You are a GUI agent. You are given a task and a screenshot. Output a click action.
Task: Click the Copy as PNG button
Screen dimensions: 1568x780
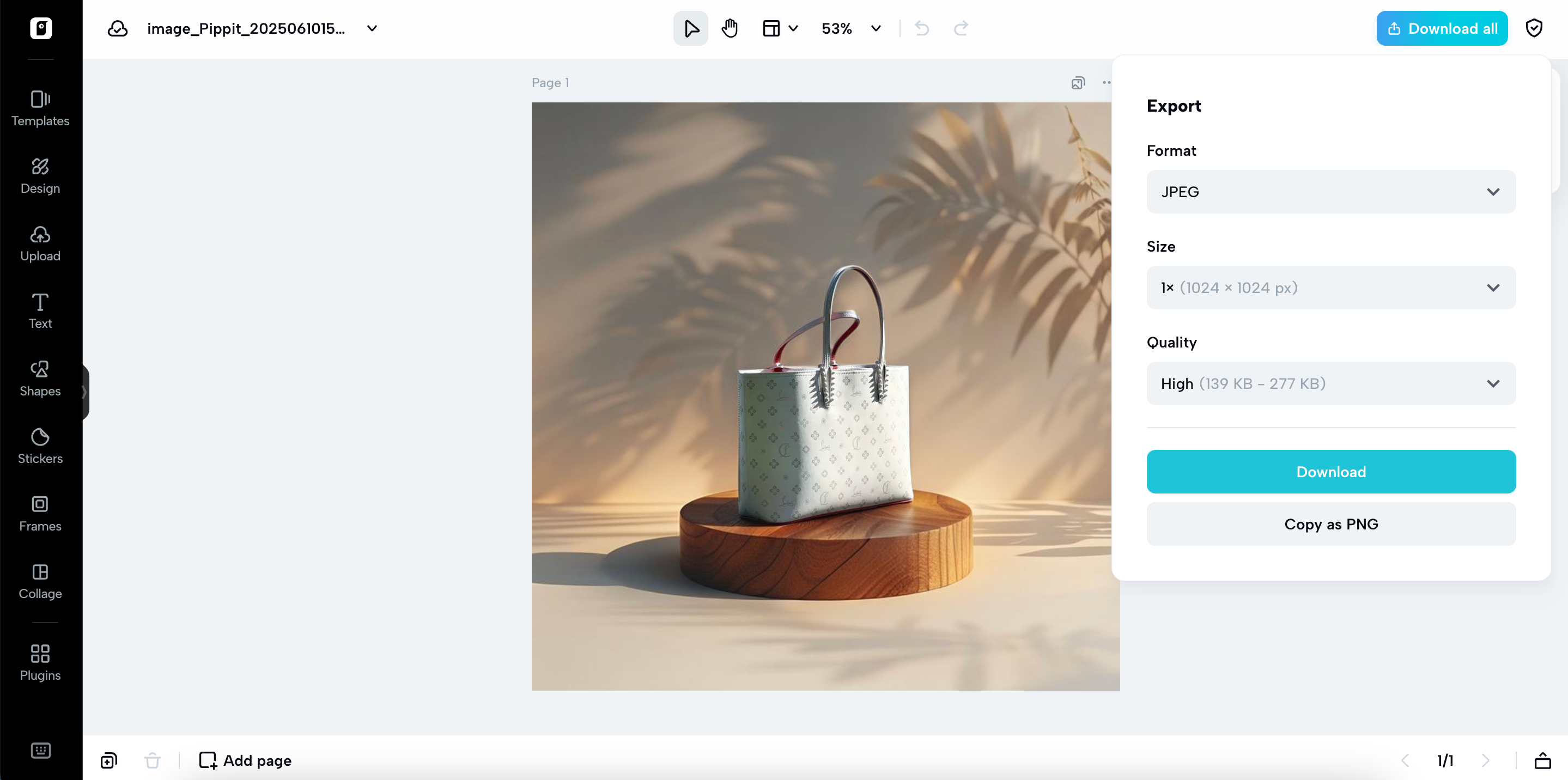pyautogui.click(x=1330, y=524)
